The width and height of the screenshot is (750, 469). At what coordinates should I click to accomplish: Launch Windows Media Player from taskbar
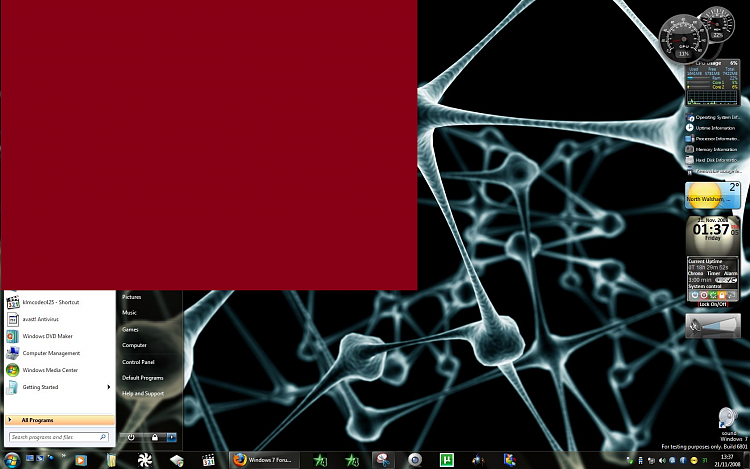click(80, 460)
